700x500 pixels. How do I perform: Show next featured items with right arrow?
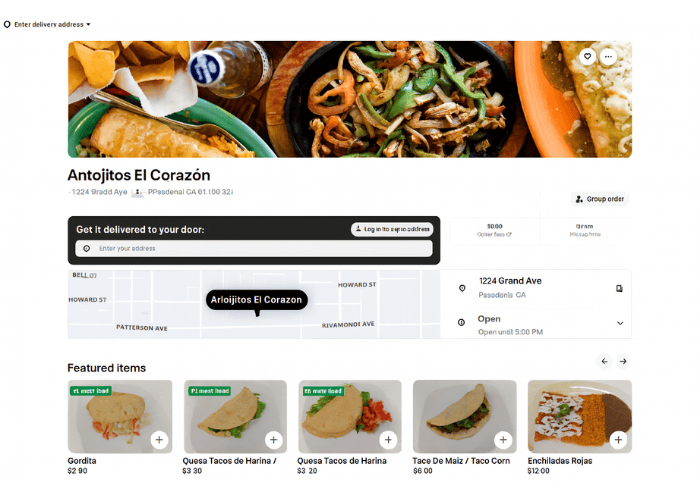(623, 361)
